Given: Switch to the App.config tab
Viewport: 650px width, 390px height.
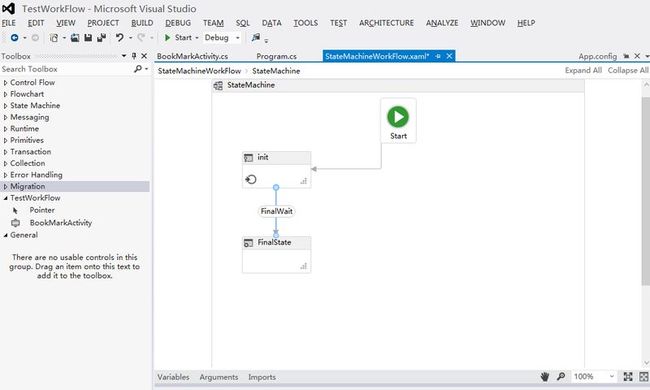Looking at the screenshot, I should coord(597,56).
